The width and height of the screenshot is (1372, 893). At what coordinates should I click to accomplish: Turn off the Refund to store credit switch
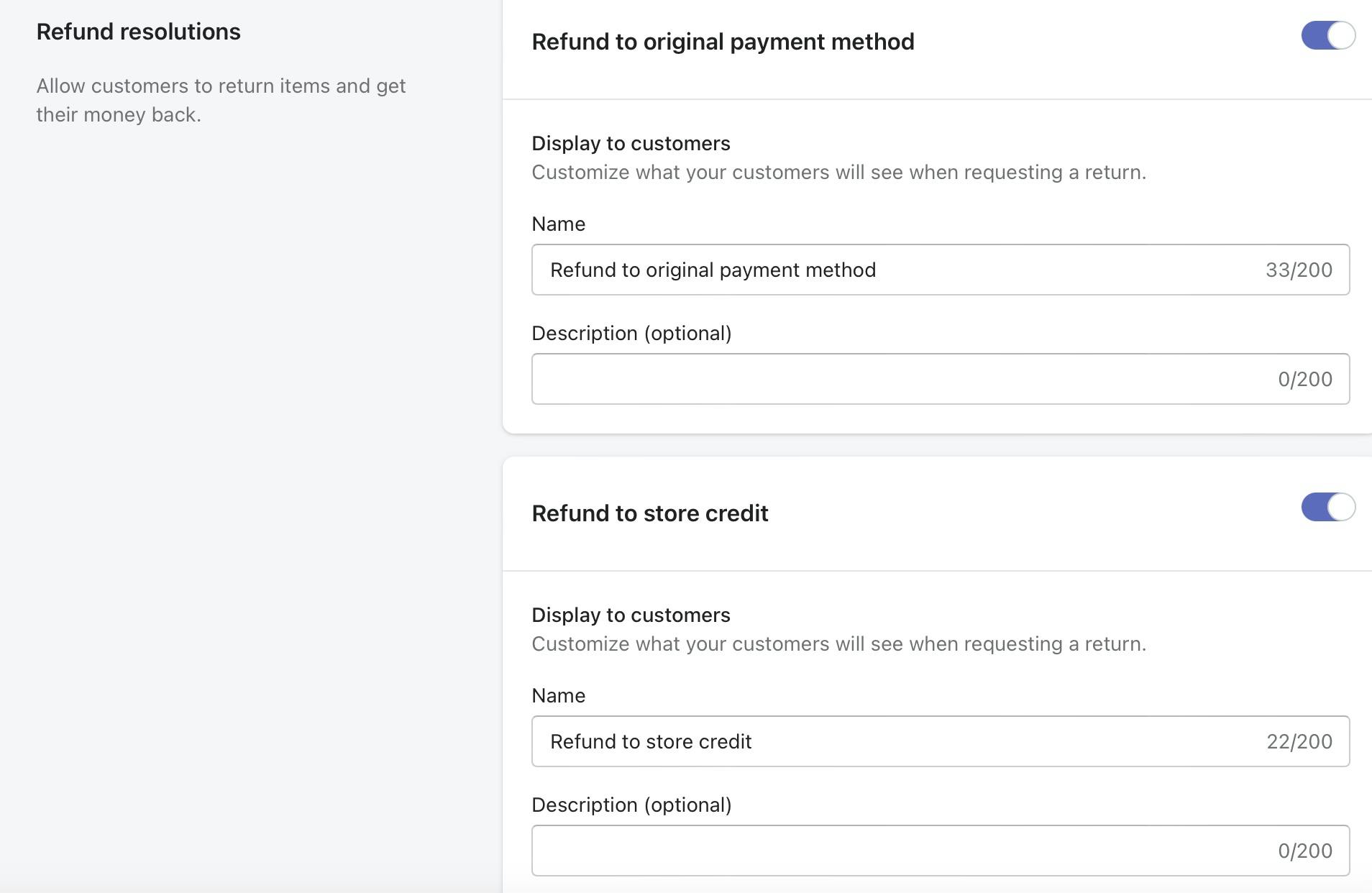point(1327,507)
